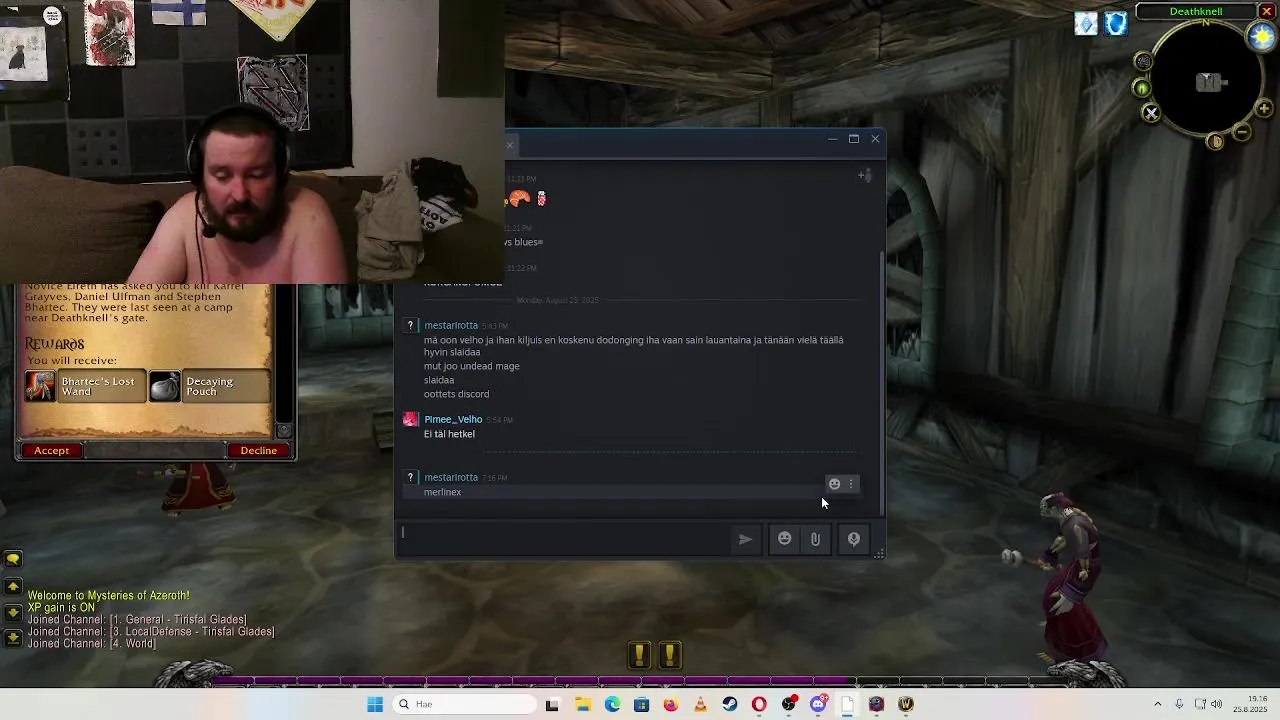The width and height of the screenshot is (1280, 720).
Task: Click the ice crystal buff icon
Action: pos(1086,23)
